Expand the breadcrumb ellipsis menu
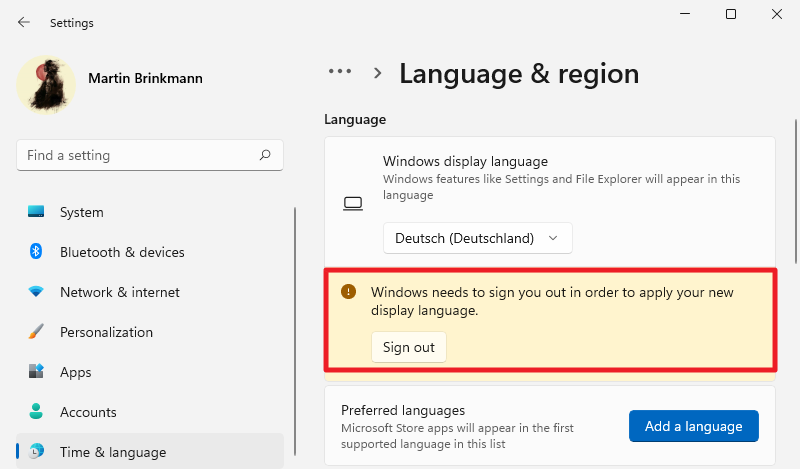Viewport: 800px width, 469px height. 340,71
